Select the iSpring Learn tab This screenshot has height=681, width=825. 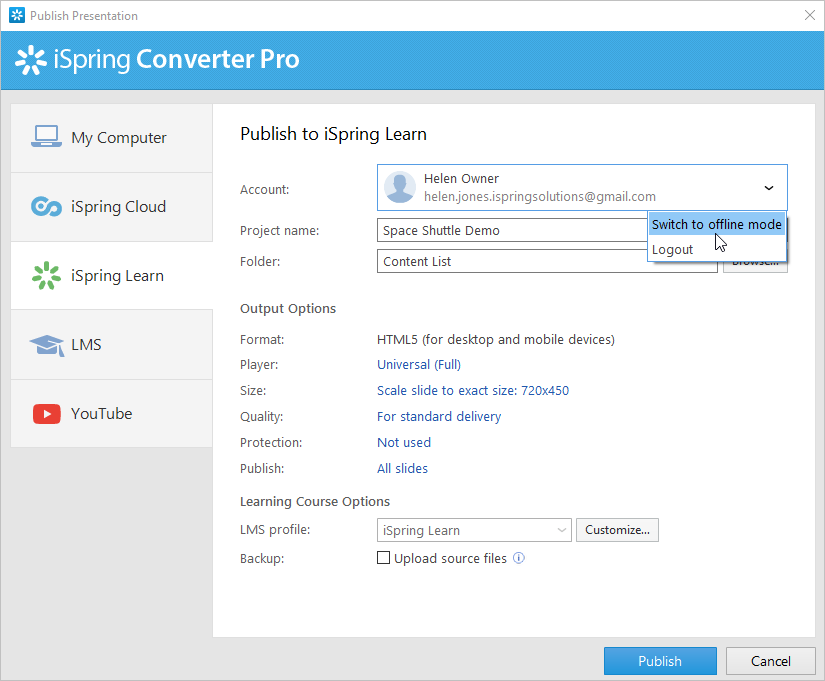112,276
